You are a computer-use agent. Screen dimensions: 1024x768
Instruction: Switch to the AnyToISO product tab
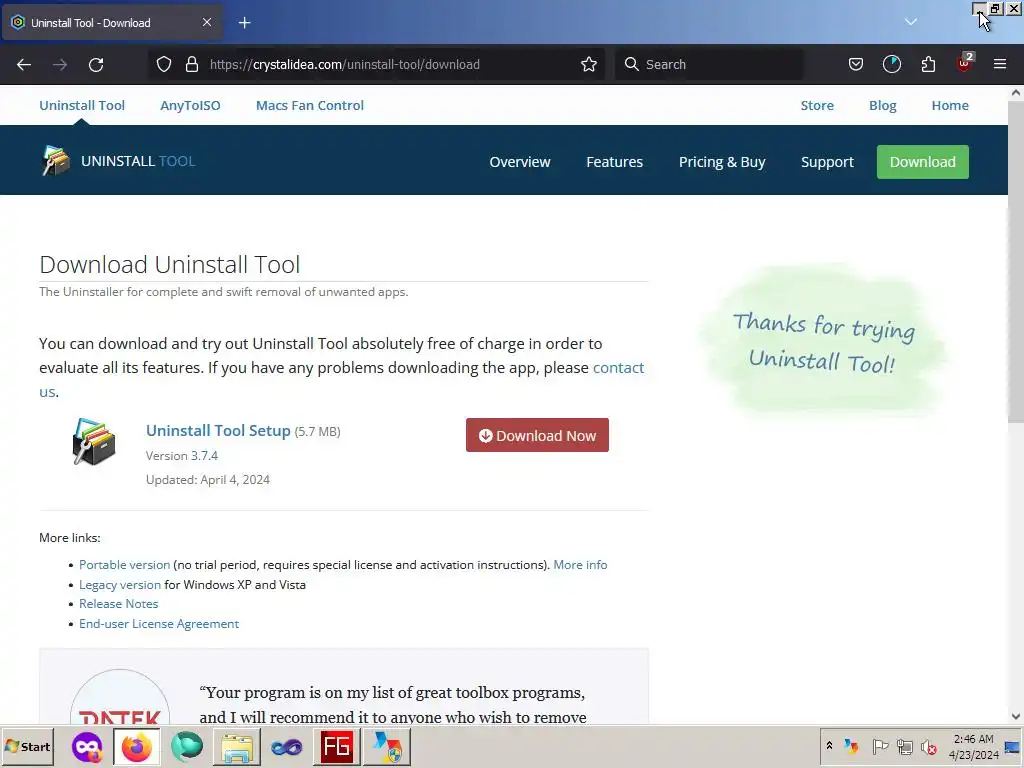click(190, 105)
